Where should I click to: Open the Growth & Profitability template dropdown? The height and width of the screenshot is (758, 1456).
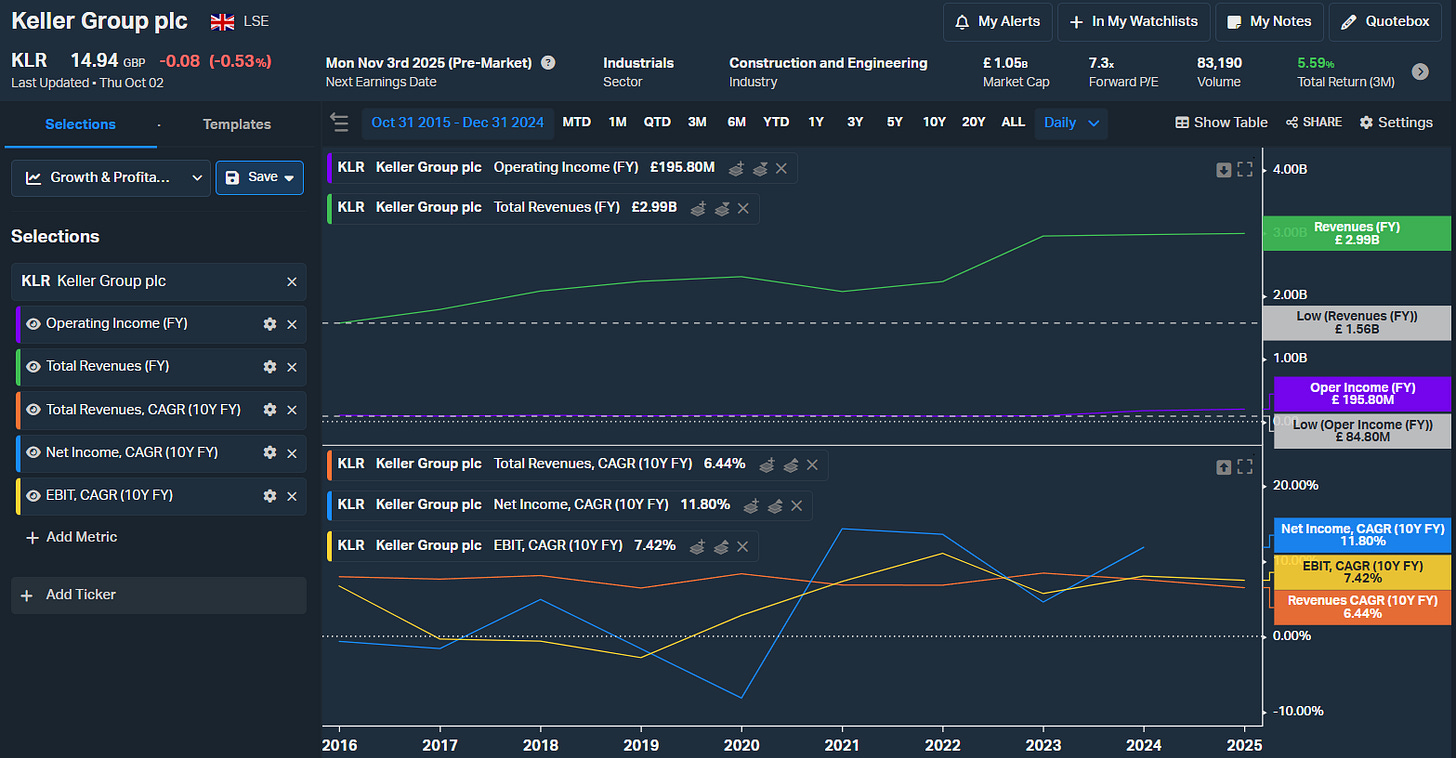point(111,178)
